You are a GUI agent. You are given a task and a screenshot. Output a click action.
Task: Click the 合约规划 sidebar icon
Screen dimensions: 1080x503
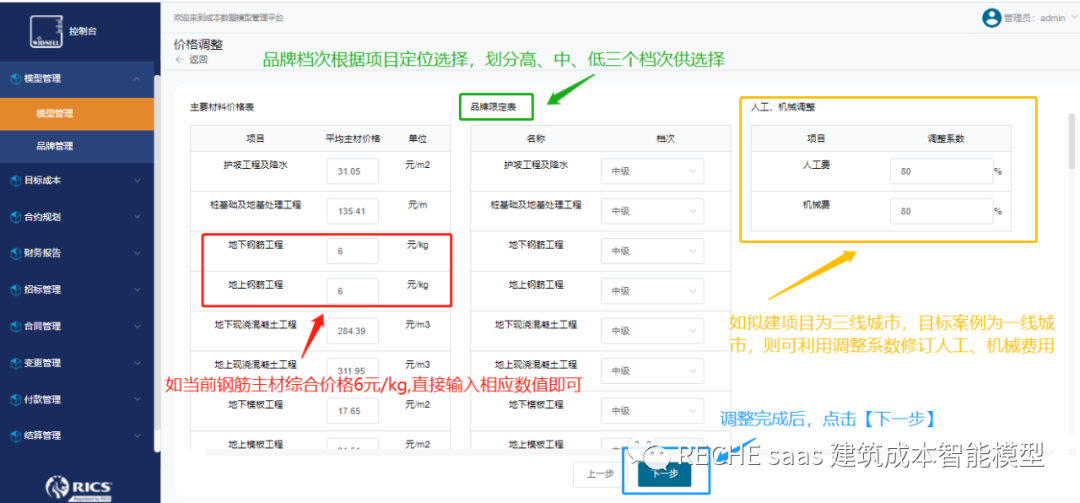(x=14, y=217)
